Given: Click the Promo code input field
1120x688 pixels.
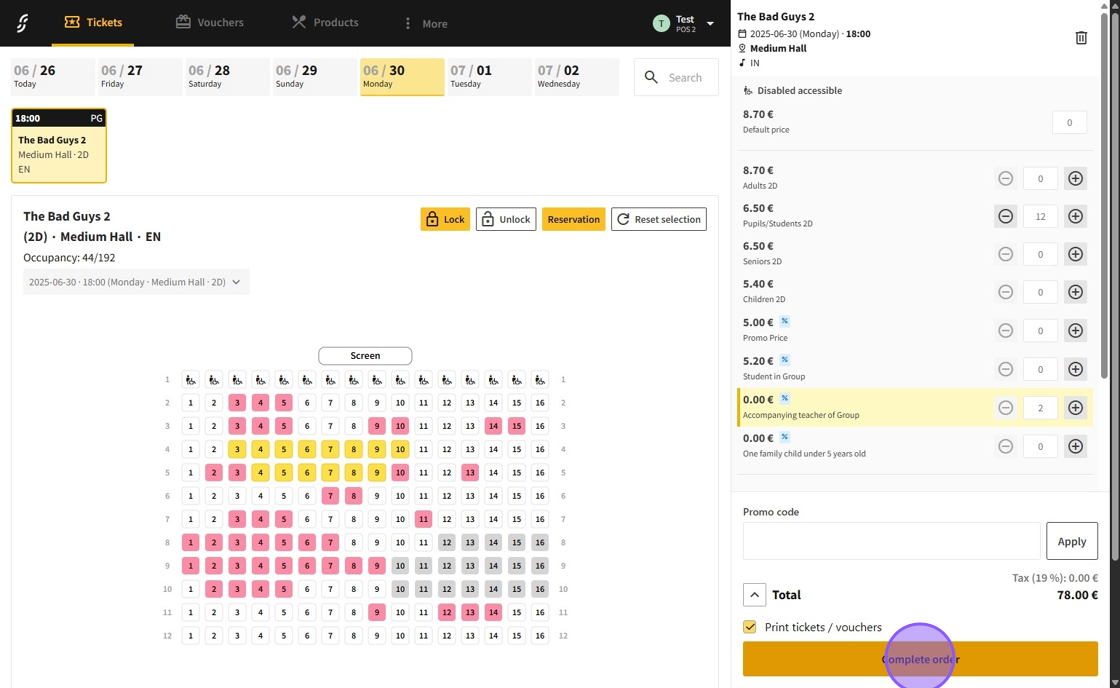Looking at the screenshot, I should [891, 541].
